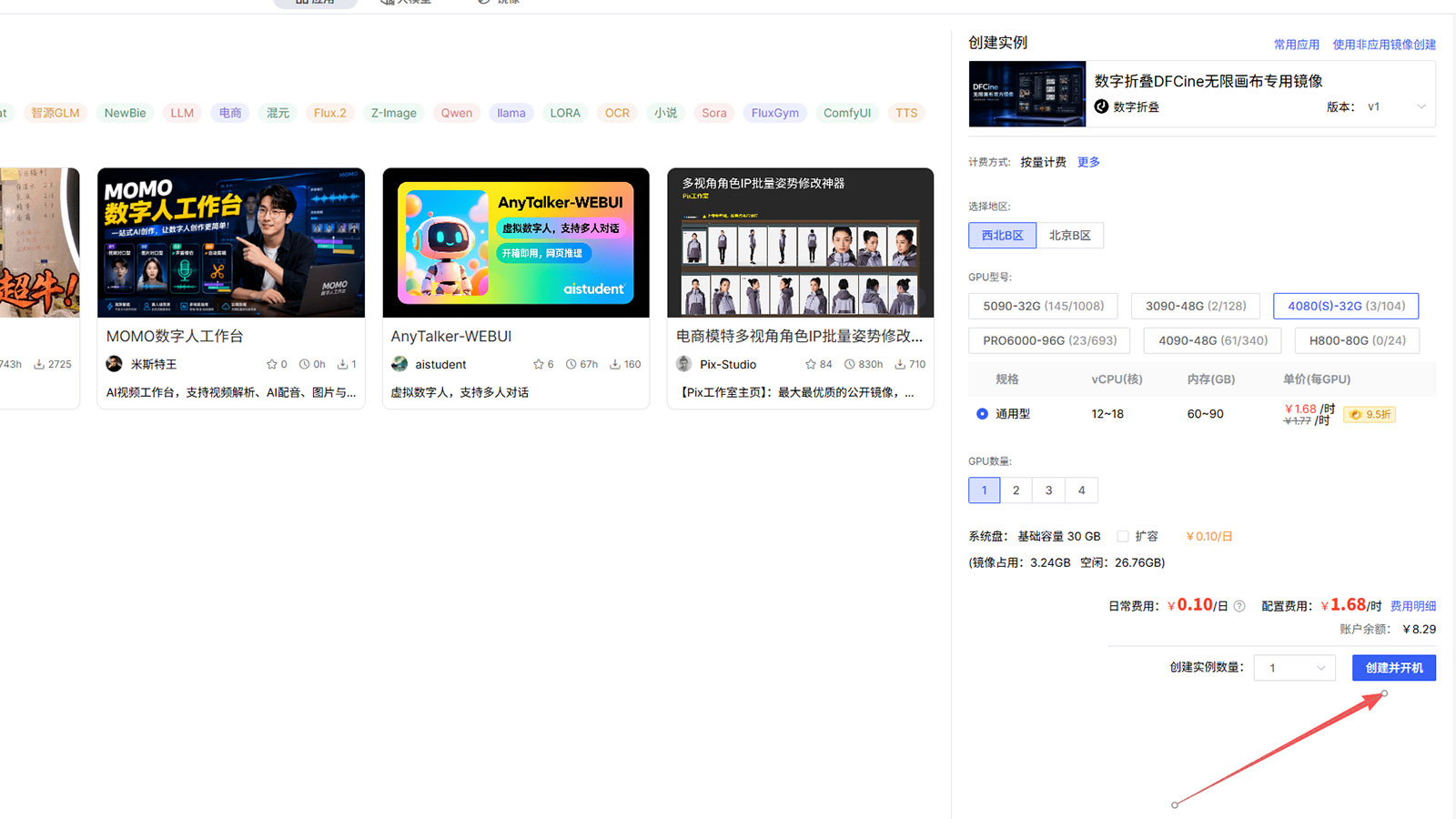Filter by the FluxGym tag

pyautogui.click(x=775, y=113)
